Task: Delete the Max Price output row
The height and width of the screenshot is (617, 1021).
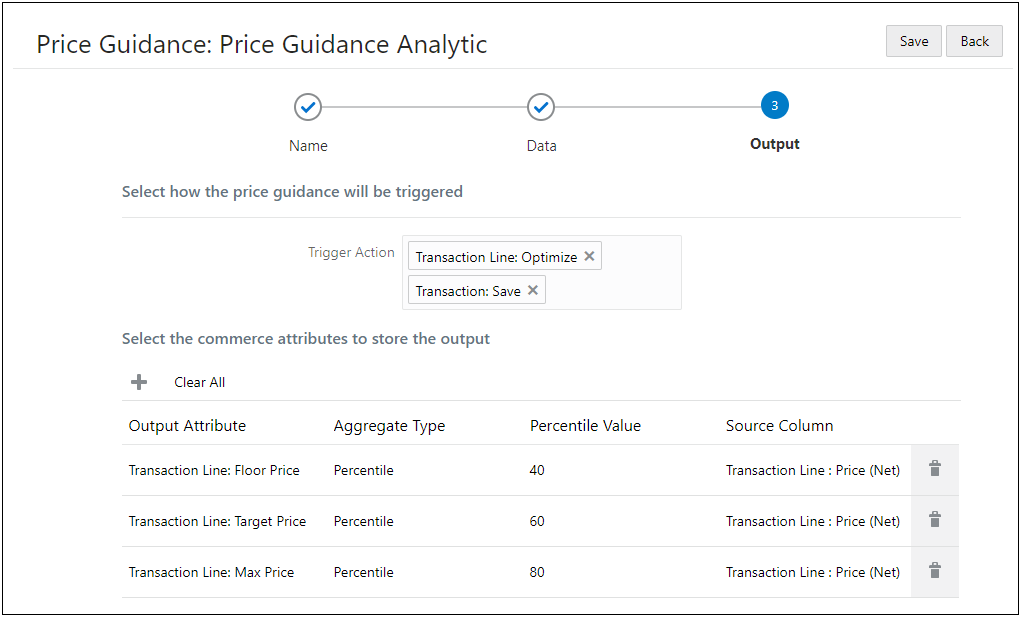Action: pos(935,571)
